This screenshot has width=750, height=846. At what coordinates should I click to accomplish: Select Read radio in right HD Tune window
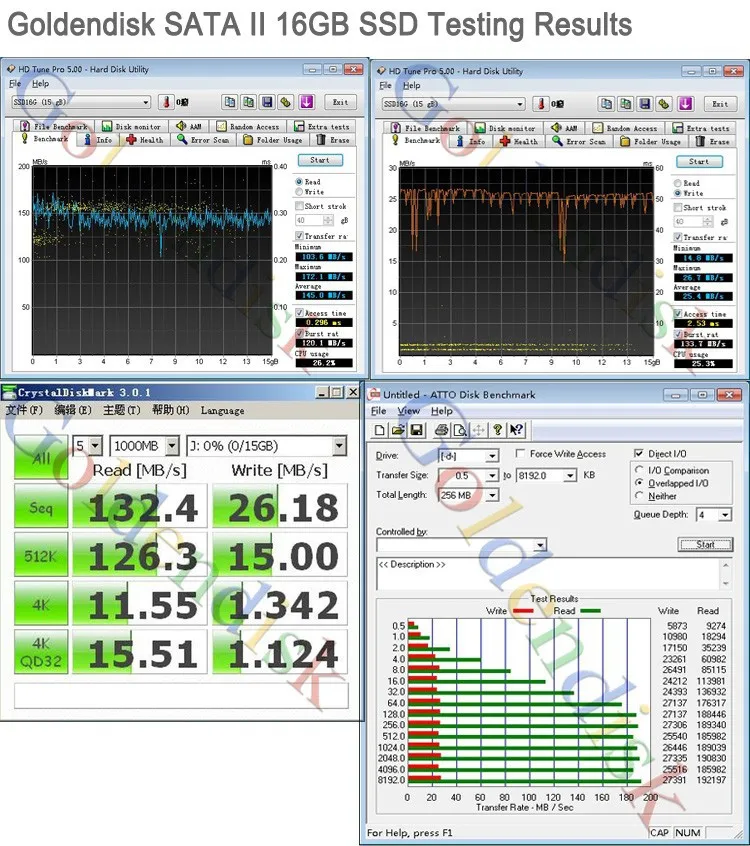pyautogui.click(x=677, y=183)
